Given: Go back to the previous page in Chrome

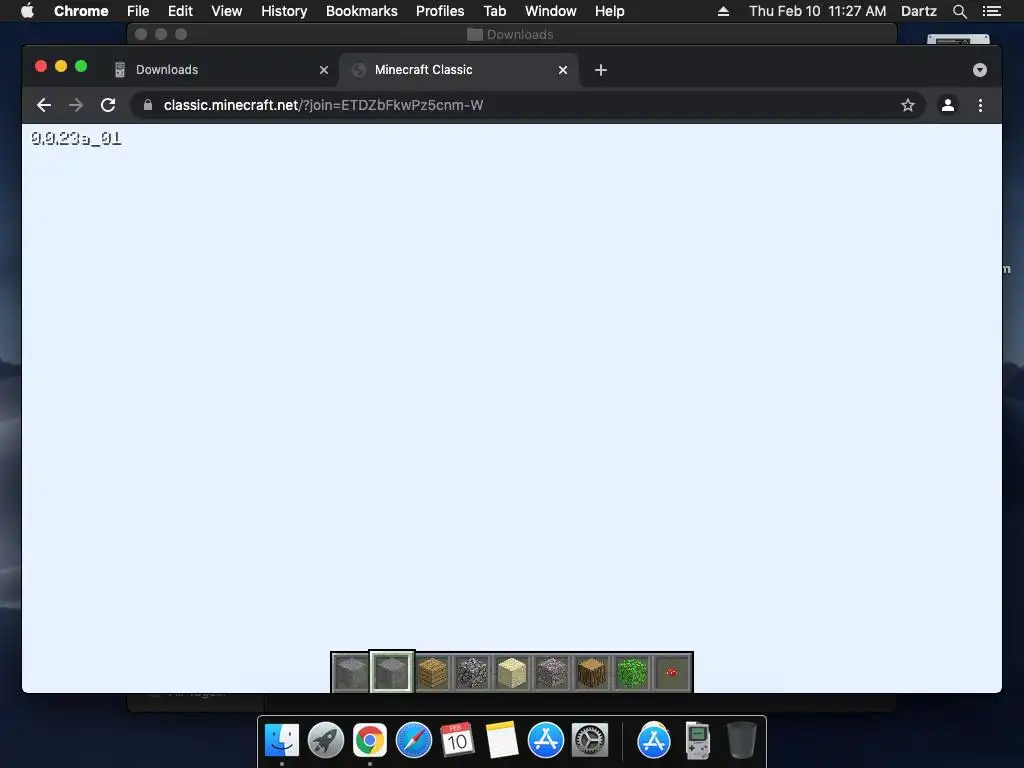Looking at the screenshot, I should click(x=44, y=105).
